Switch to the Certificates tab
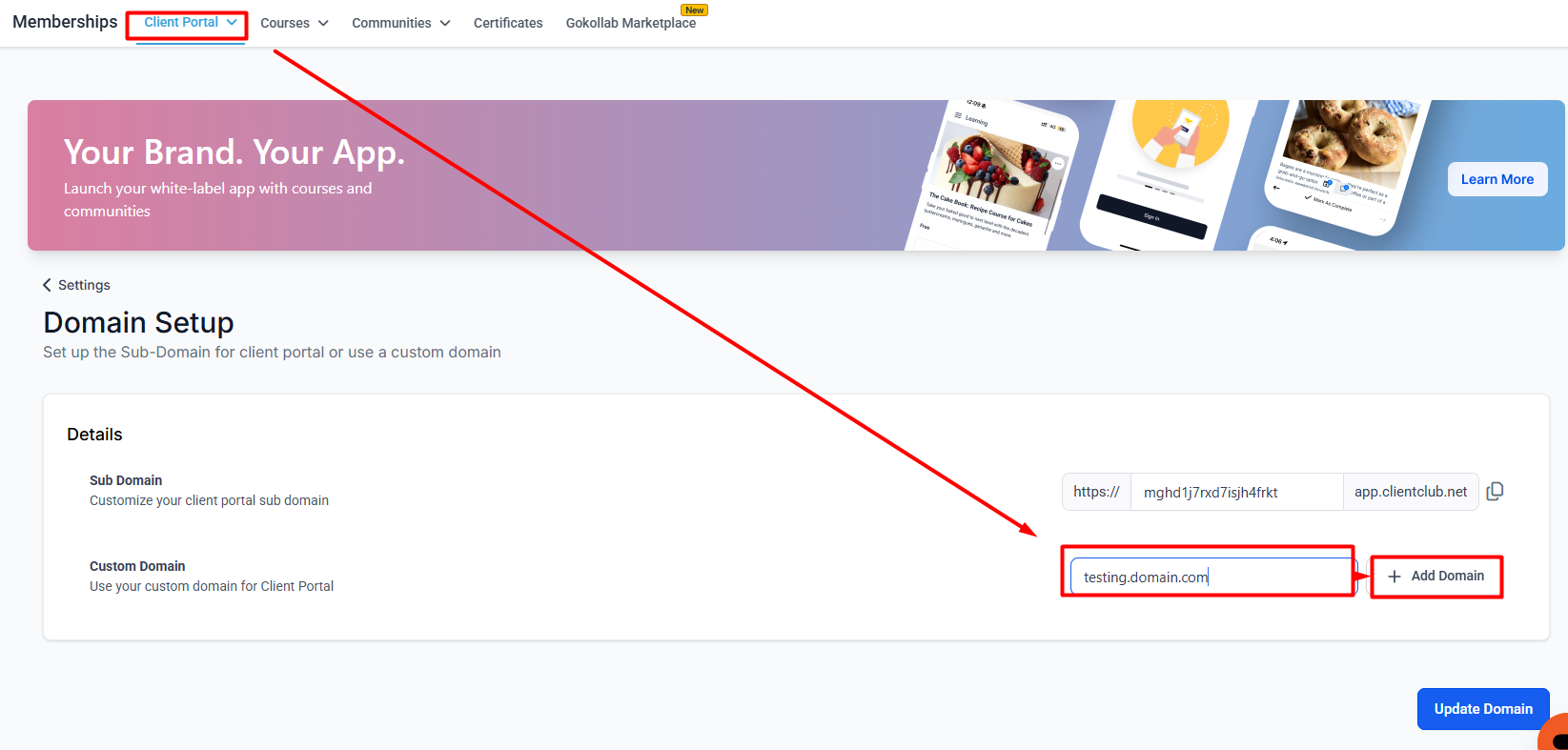This screenshot has width=1568, height=750. click(508, 23)
